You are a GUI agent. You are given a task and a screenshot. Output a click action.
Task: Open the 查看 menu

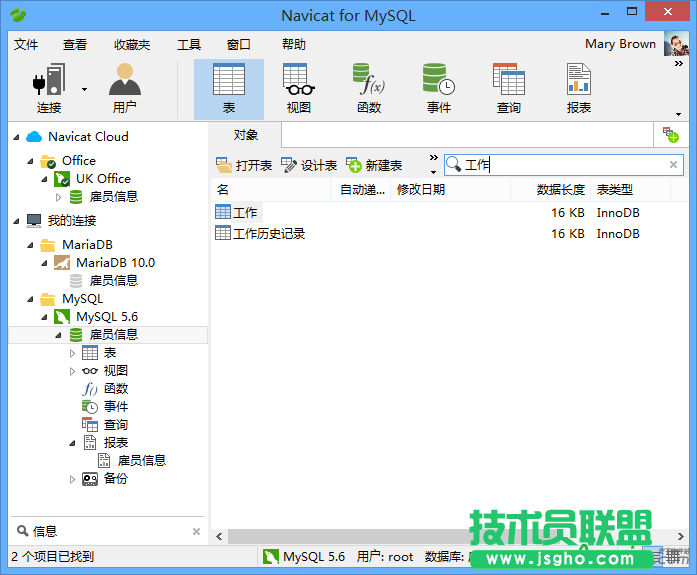[75, 44]
